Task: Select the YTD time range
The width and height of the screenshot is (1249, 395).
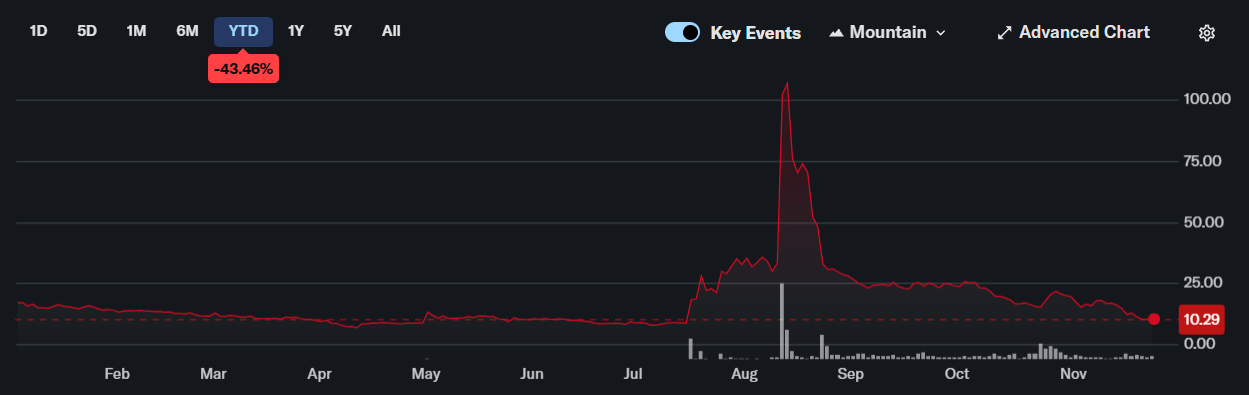Action: pos(243,31)
